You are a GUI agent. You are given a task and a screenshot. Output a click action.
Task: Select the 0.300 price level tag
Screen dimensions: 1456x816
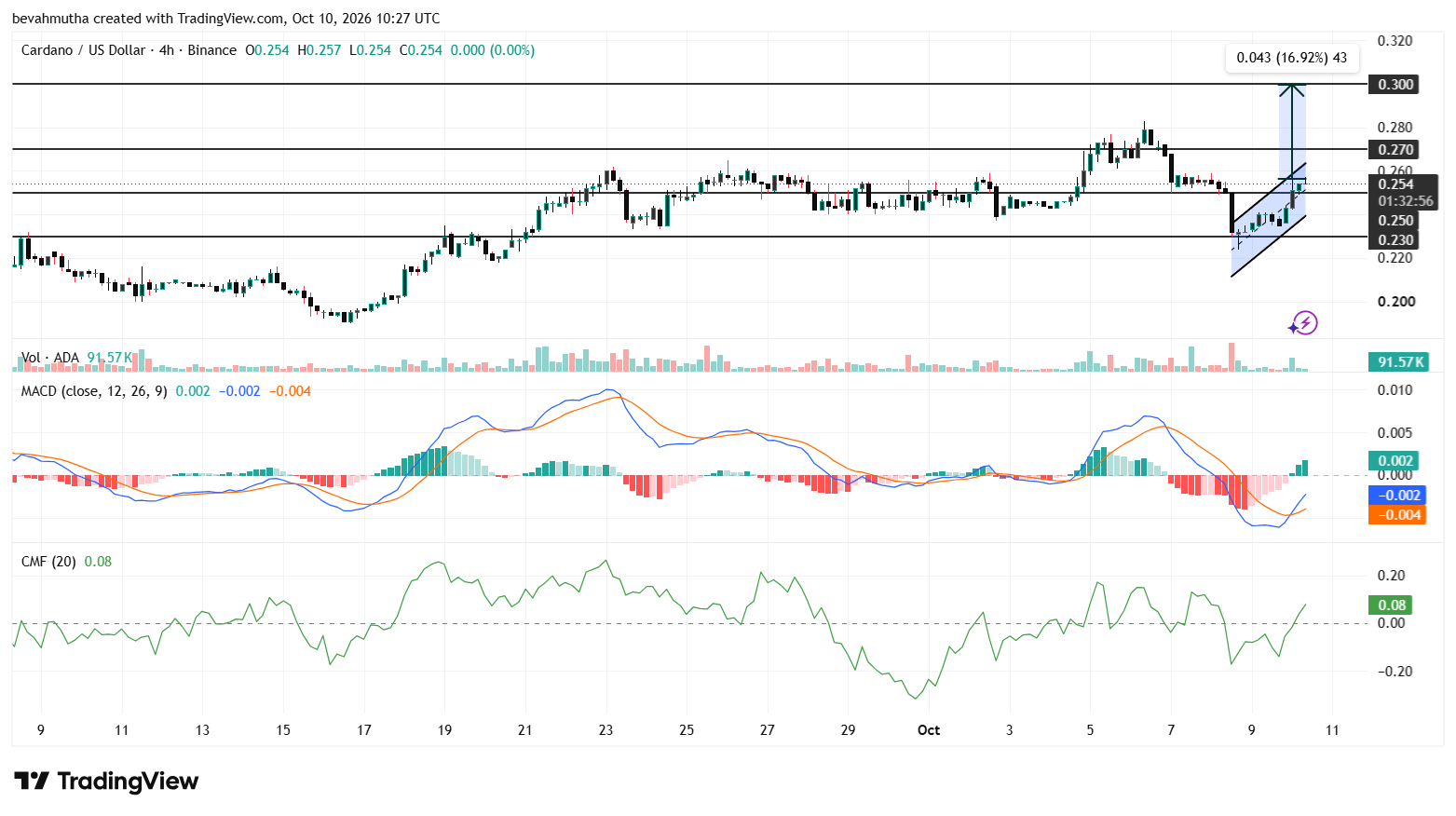click(x=1395, y=85)
